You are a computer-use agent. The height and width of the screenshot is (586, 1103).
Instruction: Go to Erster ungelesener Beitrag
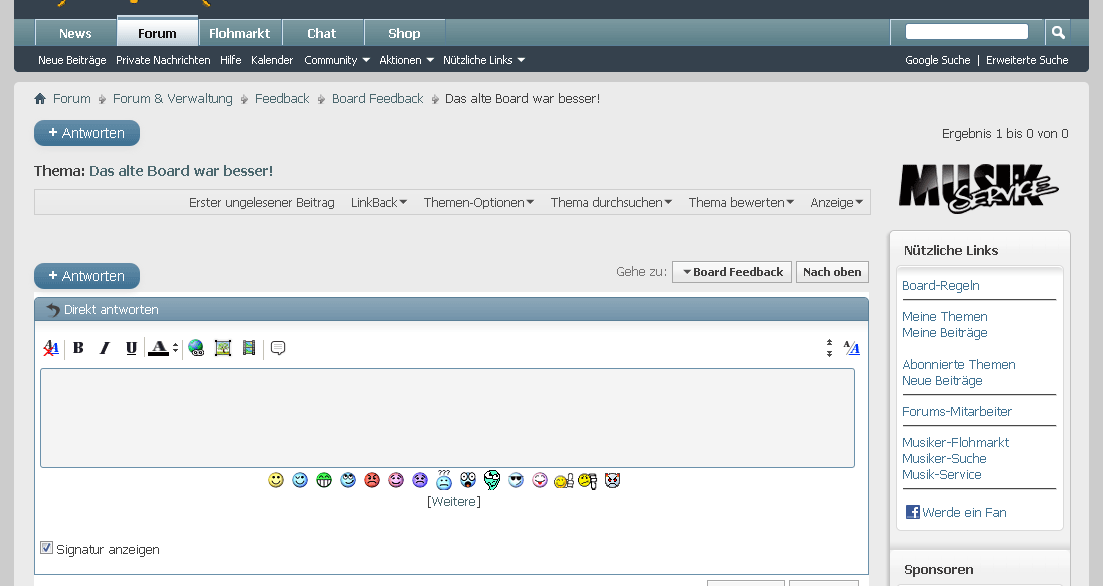coord(262,203)
